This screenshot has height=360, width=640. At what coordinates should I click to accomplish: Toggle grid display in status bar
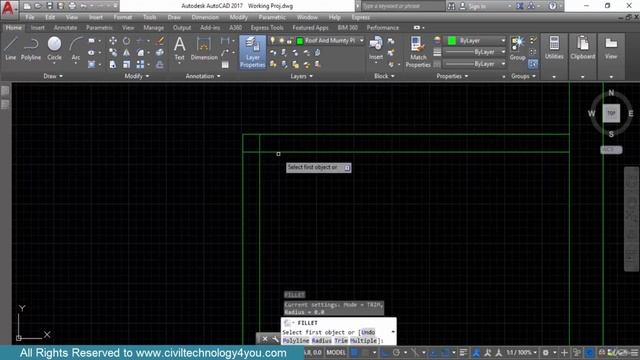(x=354, y=352)
